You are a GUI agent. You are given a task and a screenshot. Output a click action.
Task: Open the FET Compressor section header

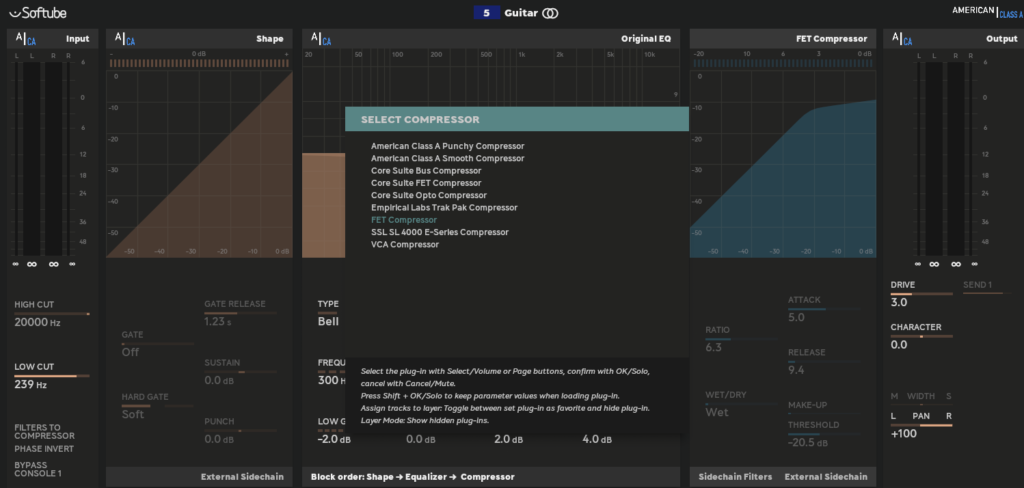tap(830, 39)
